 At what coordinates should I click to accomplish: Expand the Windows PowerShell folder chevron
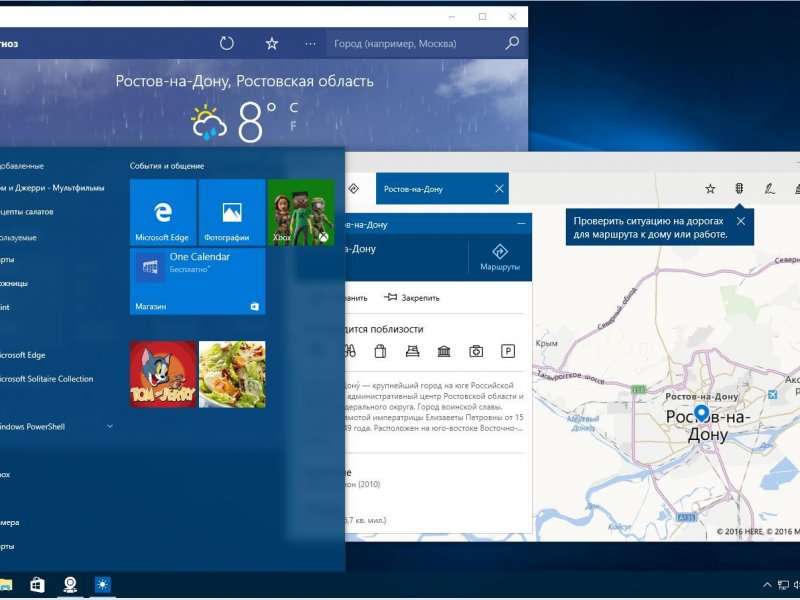110,426
